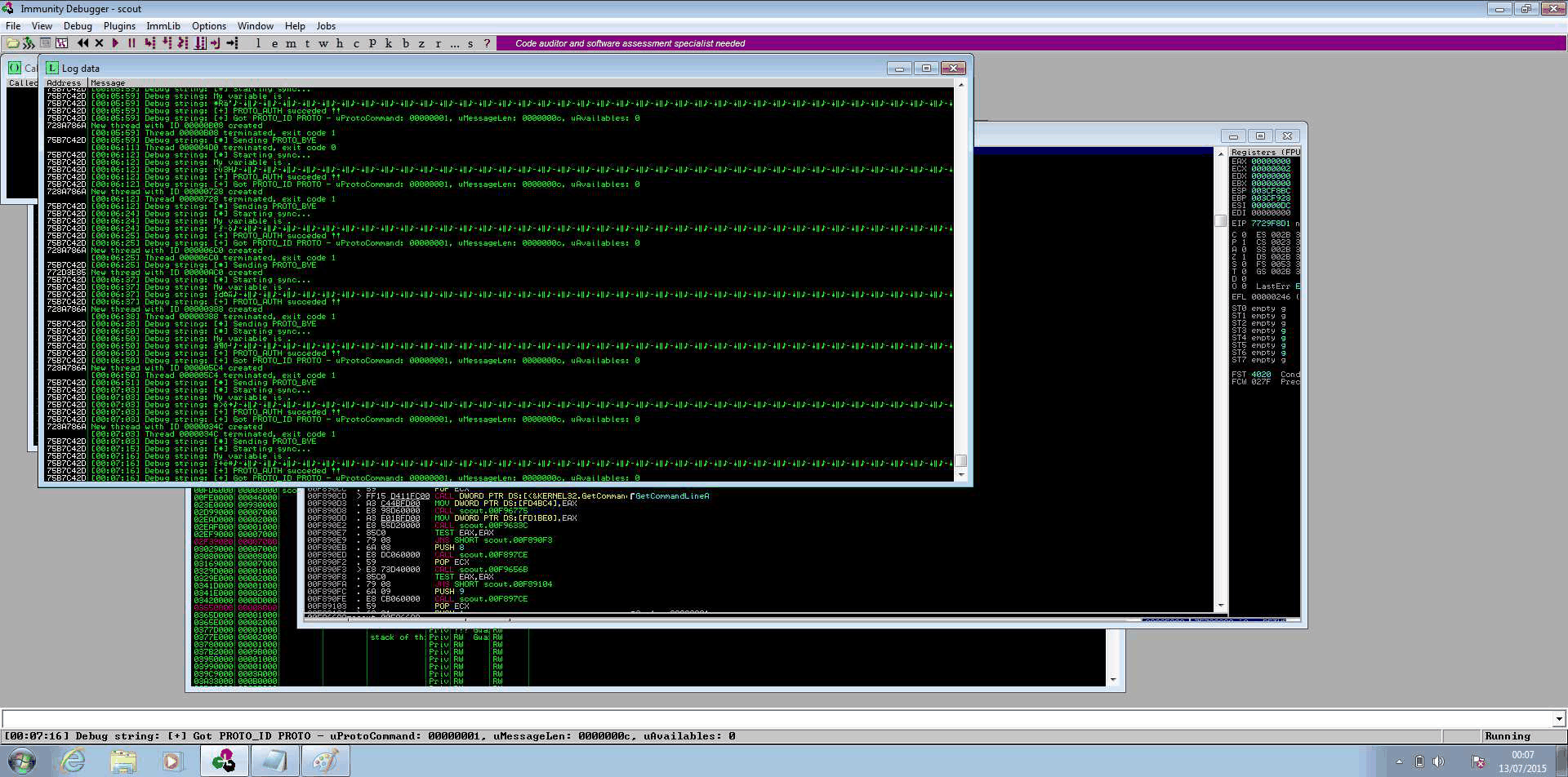Click the Execute till return icon
The image size is (1568, 777).
[x=215, y=43]
